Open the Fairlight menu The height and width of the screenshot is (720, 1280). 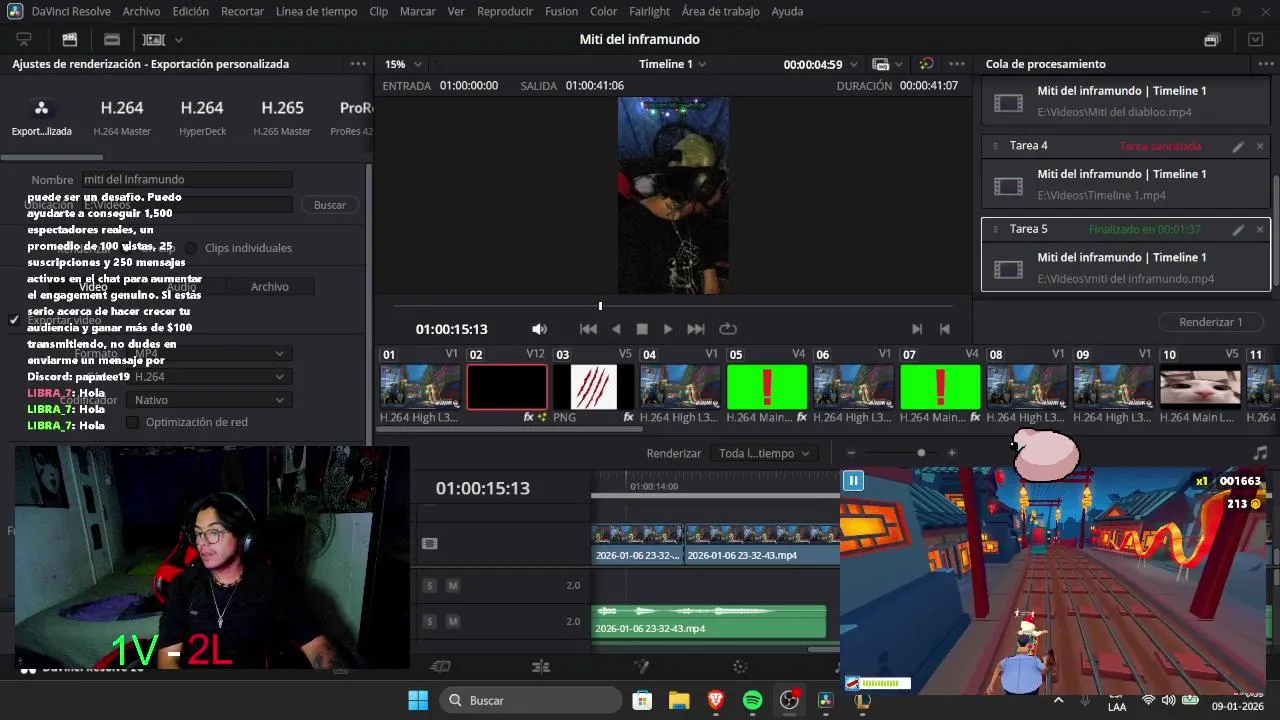(649, 11)
